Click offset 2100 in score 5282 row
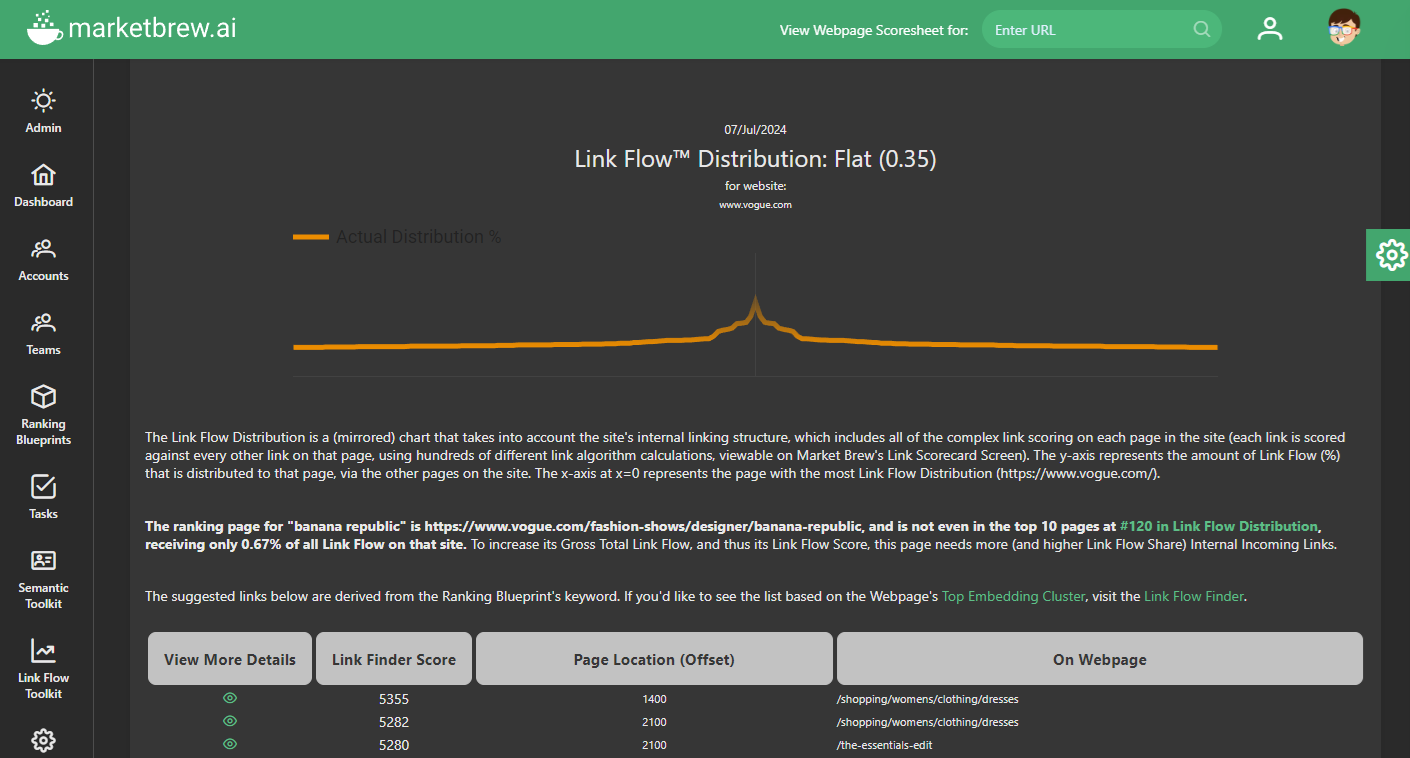 pyautogui.click(x=654, y=722)
